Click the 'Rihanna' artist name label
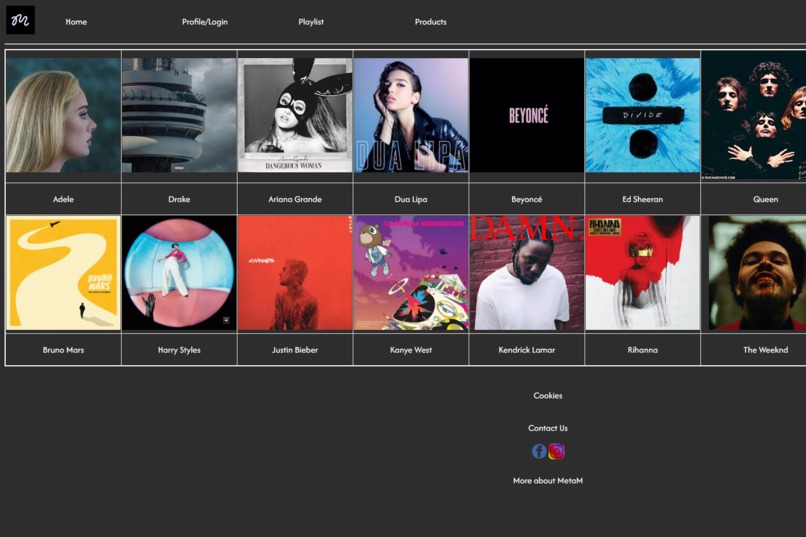Viewport: 806px width, 537px height. coord(643,350)
